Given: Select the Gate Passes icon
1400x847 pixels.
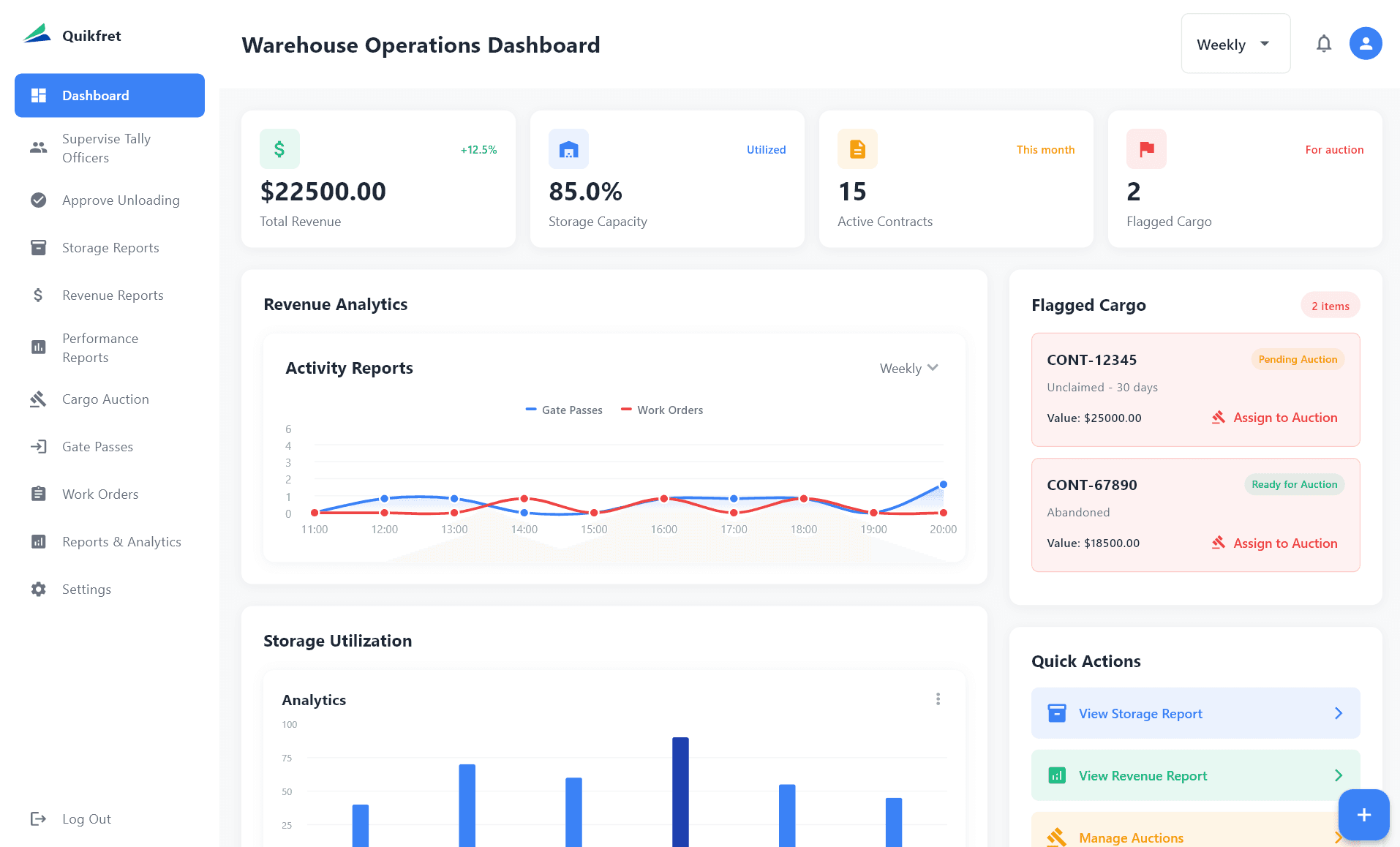Looking at the screenshot, I should pos(38,446).
